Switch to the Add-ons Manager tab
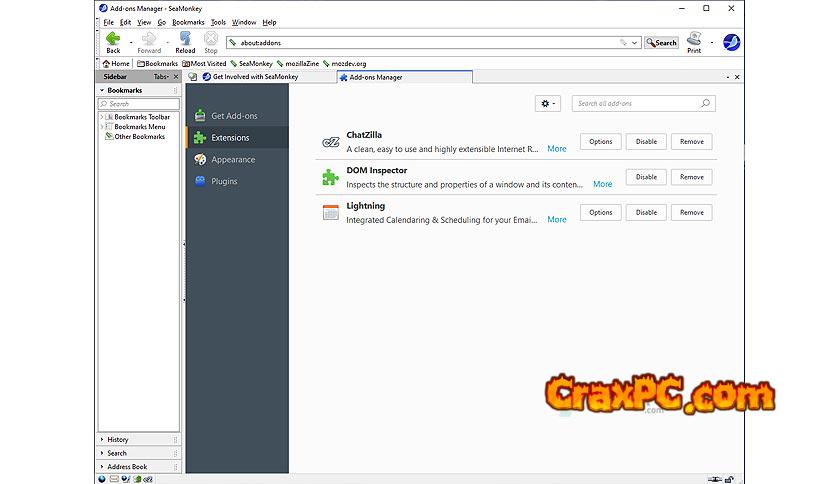The height and width of the screenshot is (484, 836). tap(405, 77)
